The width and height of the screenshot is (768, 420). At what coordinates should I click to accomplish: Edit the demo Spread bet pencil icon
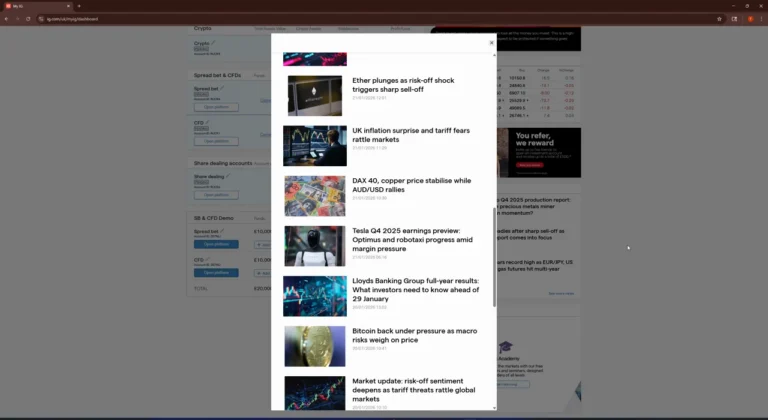coord(222,231)
